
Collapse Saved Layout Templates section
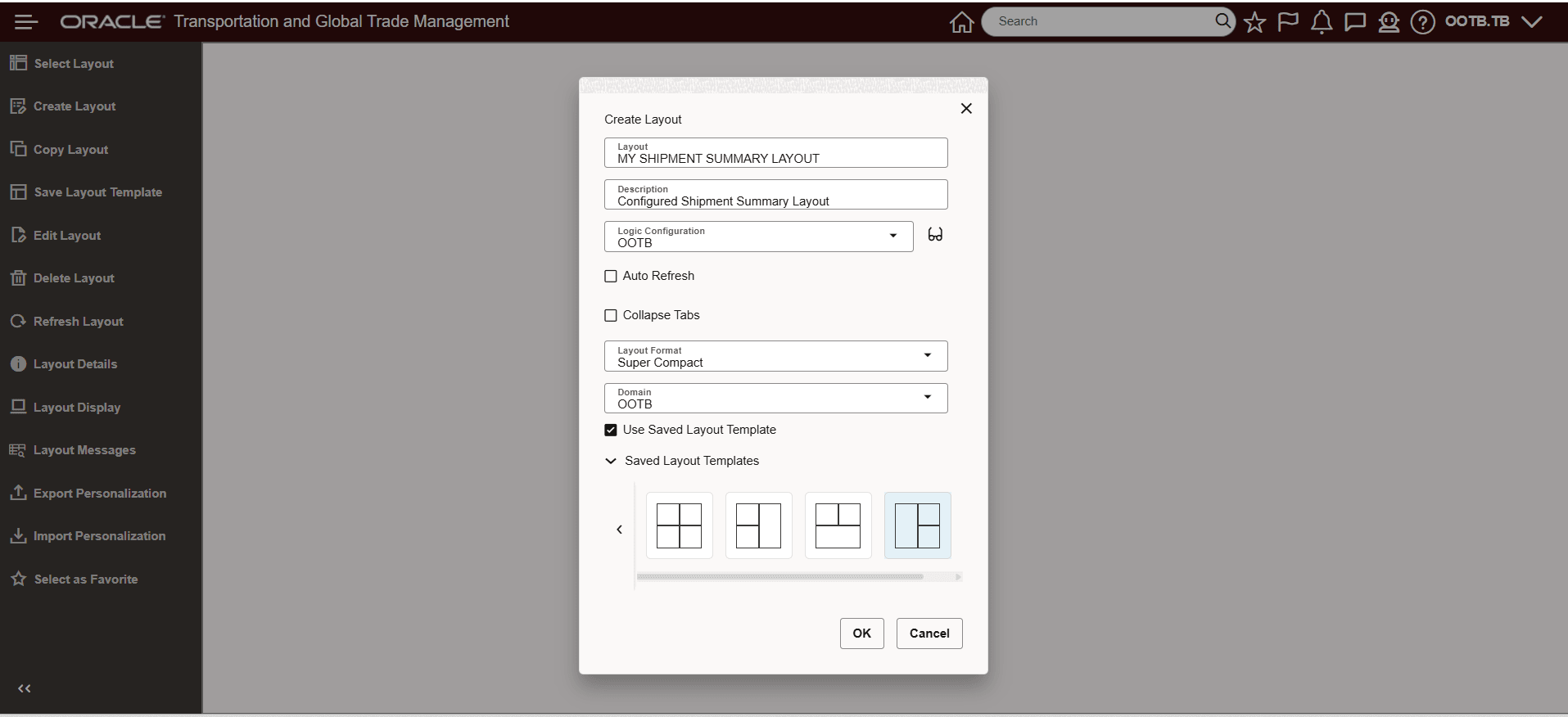pyautogui.click(x=611, y=461)
